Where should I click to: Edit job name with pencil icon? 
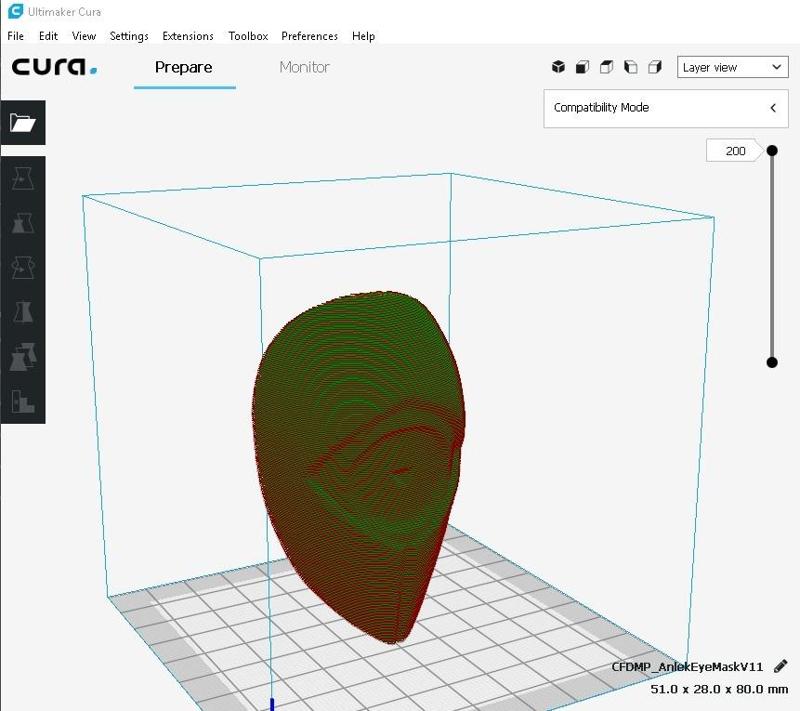point(780,666)
